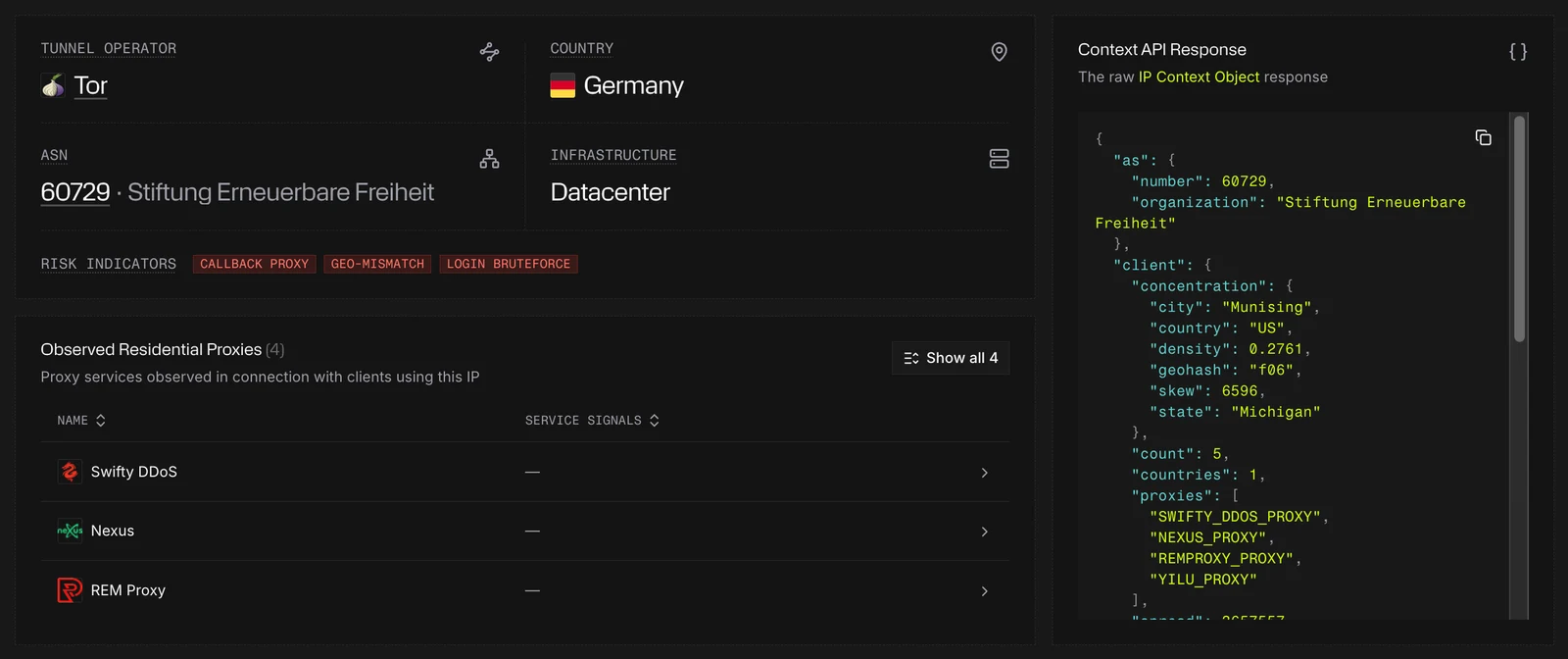Open the IP Context Object link

pyautogui.click(x=1199, y=76)
